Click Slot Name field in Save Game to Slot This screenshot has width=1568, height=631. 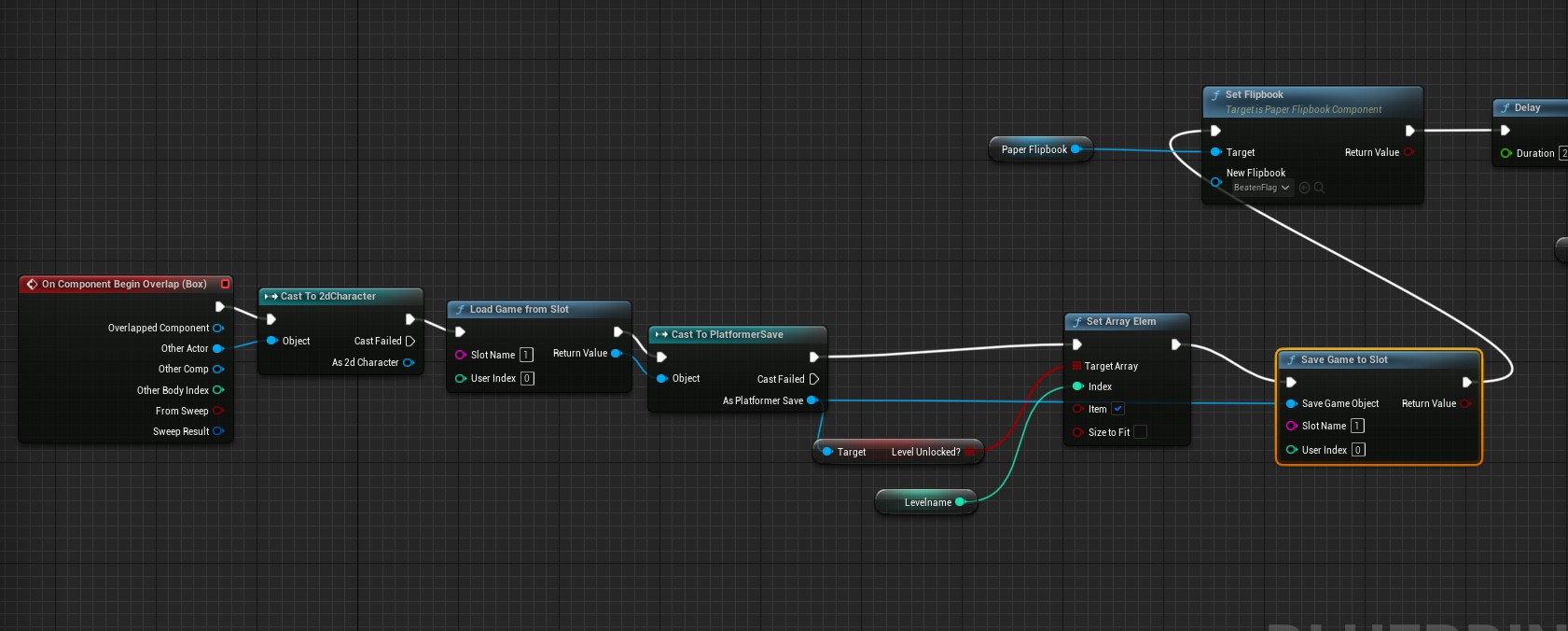(1357, 426)
